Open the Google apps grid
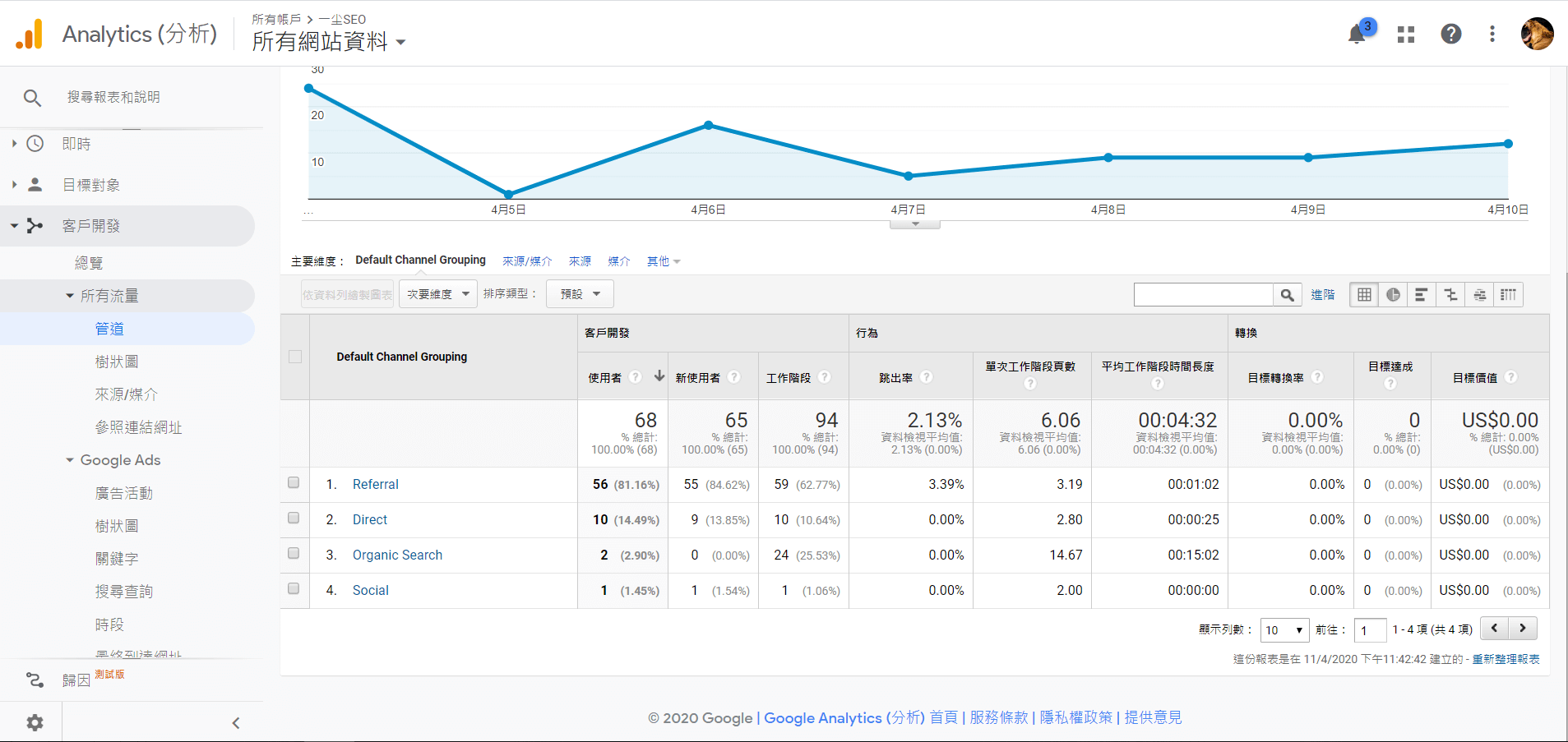 (1406, 35)
